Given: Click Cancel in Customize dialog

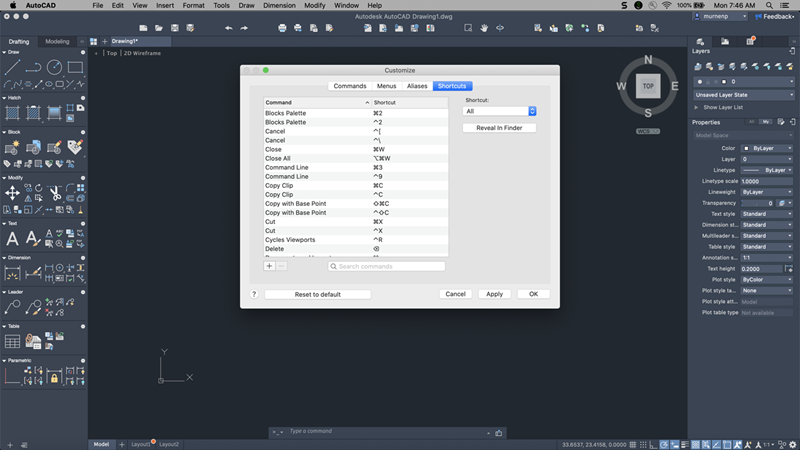Looking at the screenshot, I should click(455, 294).
